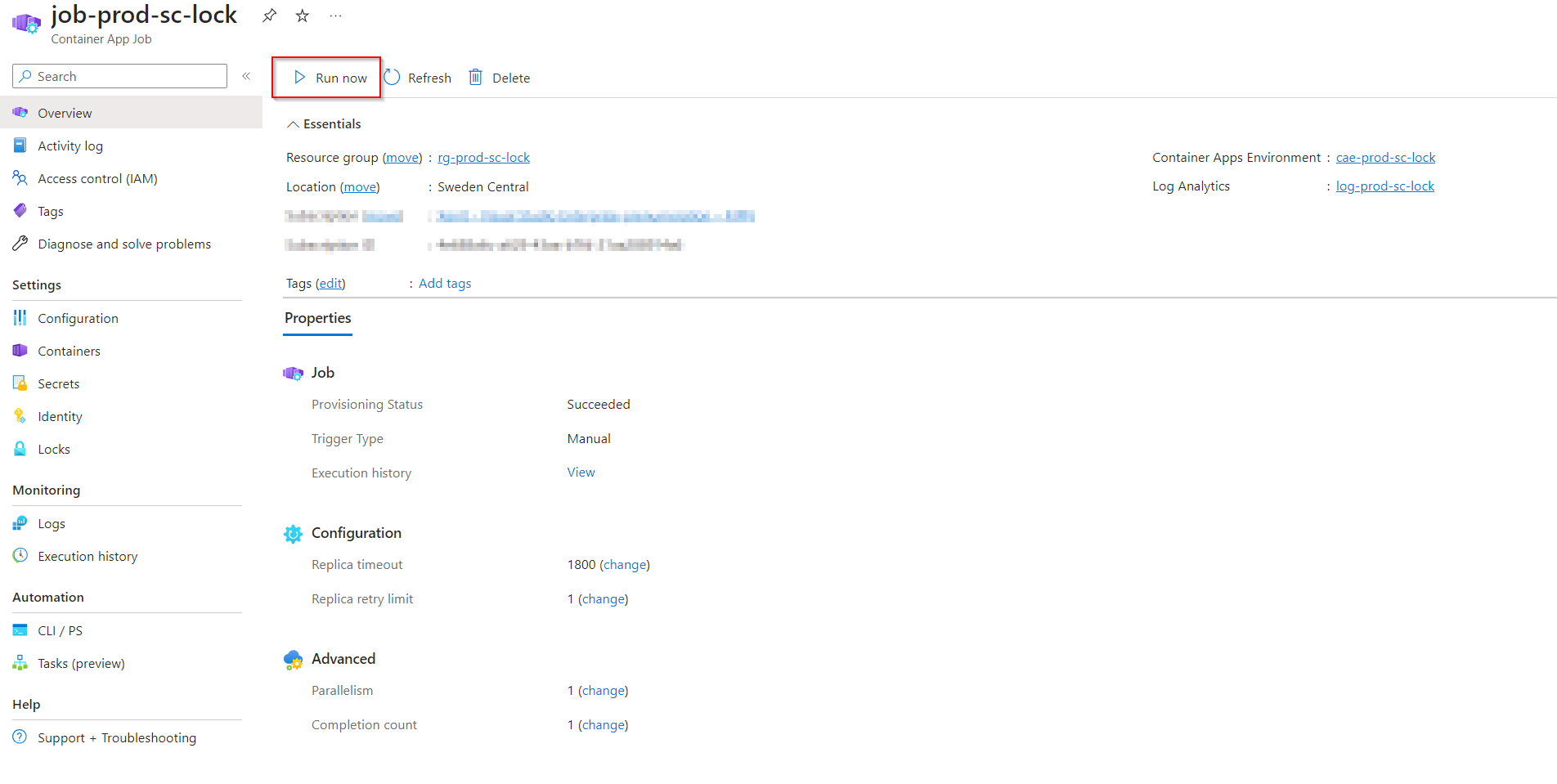Focus the sidebar Search field
This screenshot has width=1557, height=784.
coord(119,76)
